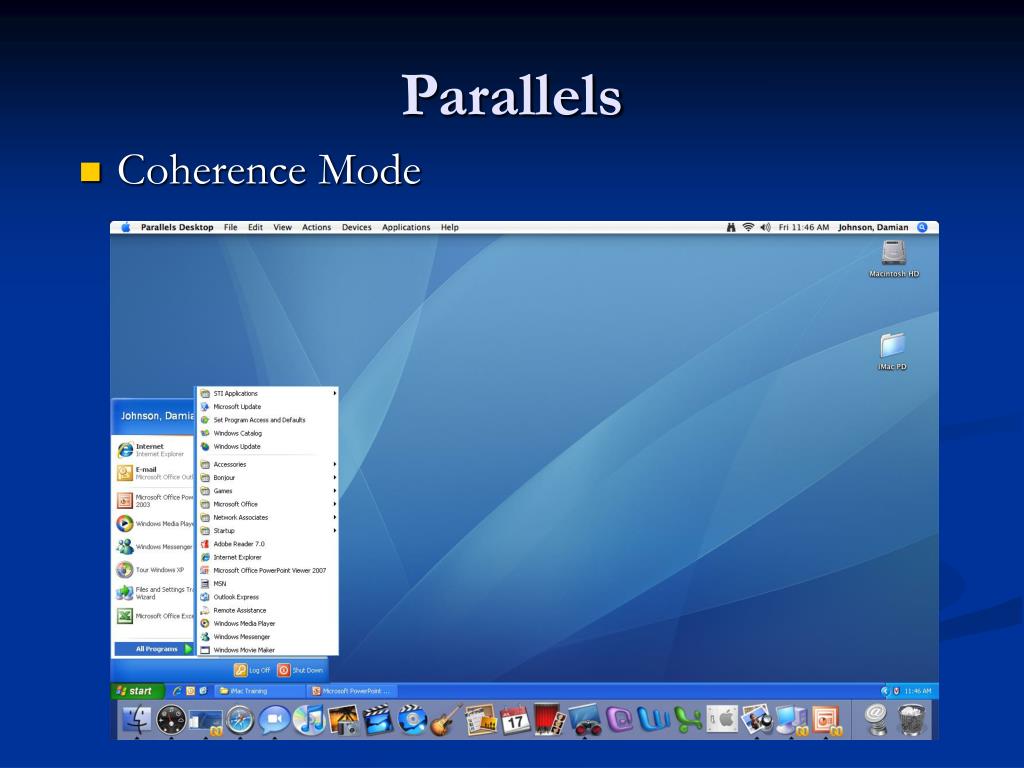Expand Microsoft Office program folder

[268, 504]
